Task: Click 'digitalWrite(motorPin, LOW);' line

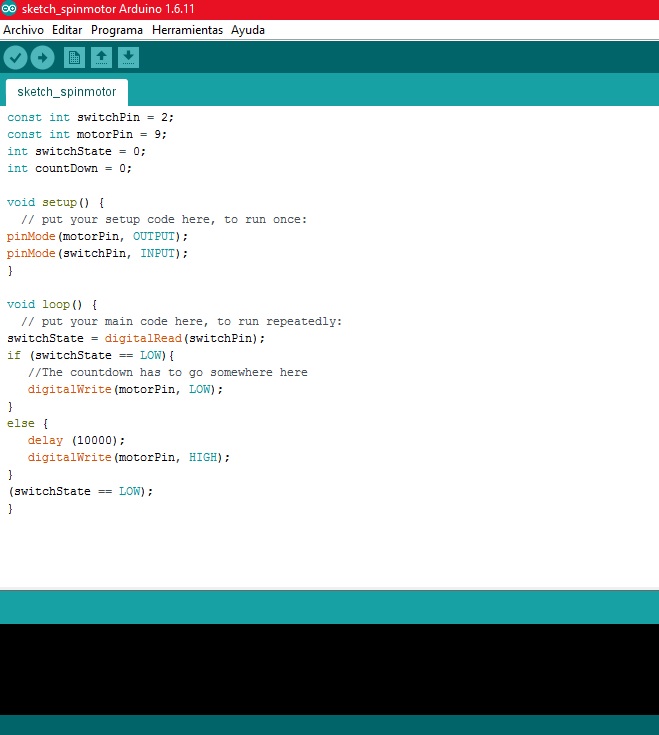Action: [125, 390]
